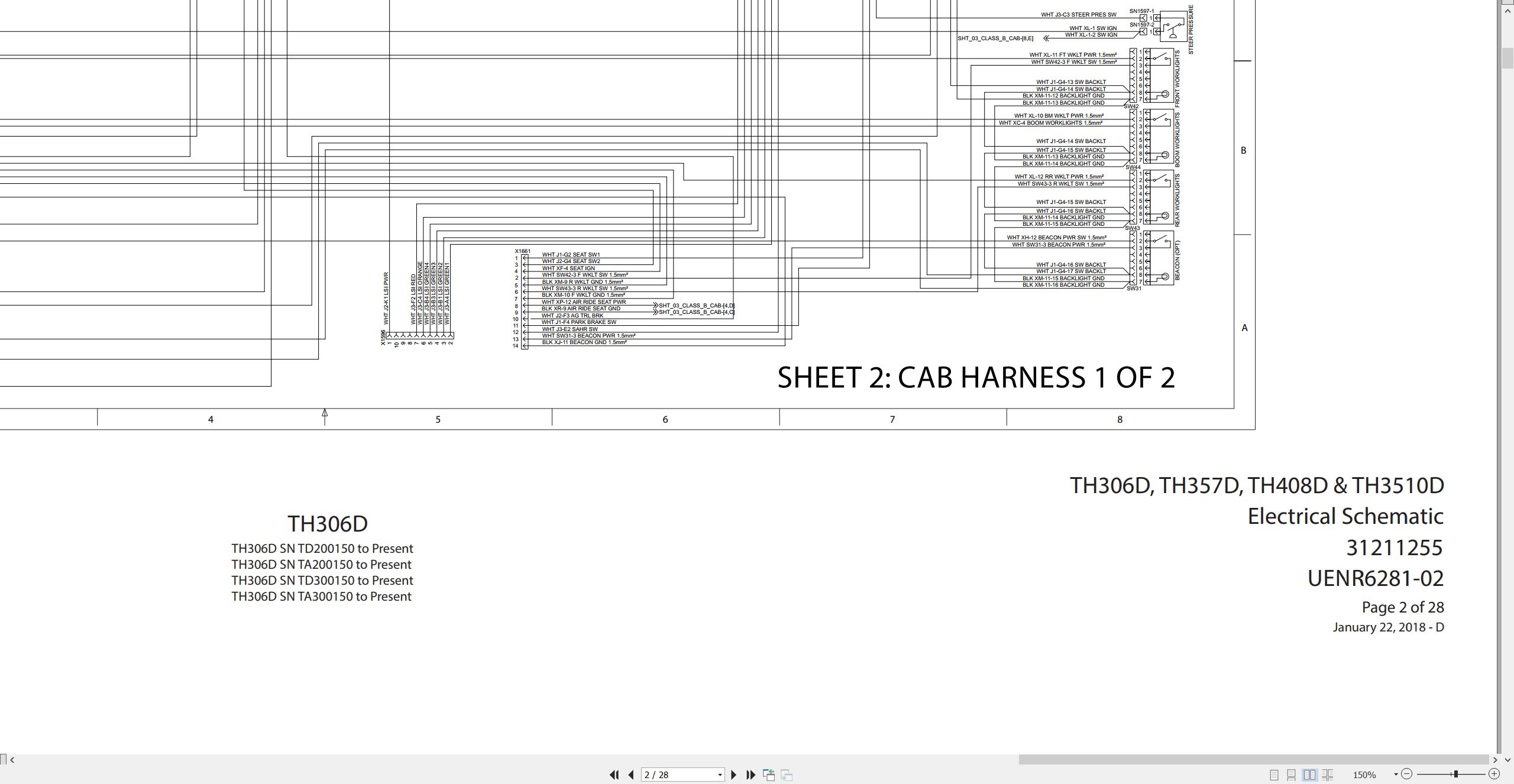
Task: Click the previous view icon
Action: 769,775
